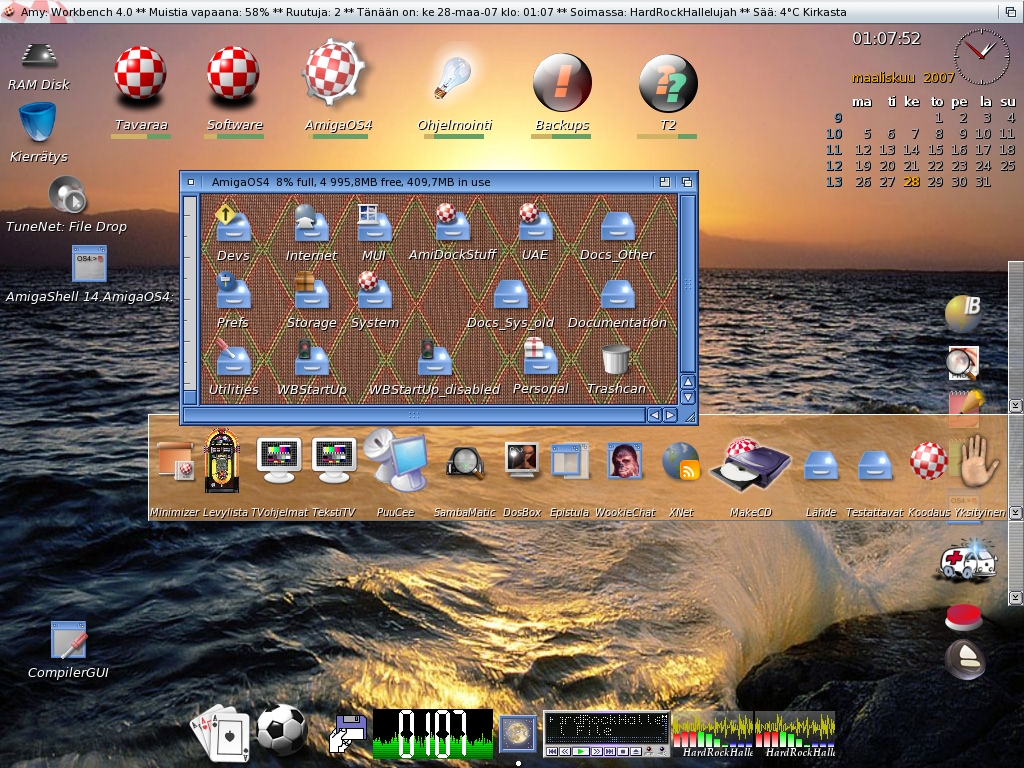The width and height of the screenshot is (1024, 768).
Task: Open SambaMatic in the dock
Action: pyautogui.click(x=465, y=462)
